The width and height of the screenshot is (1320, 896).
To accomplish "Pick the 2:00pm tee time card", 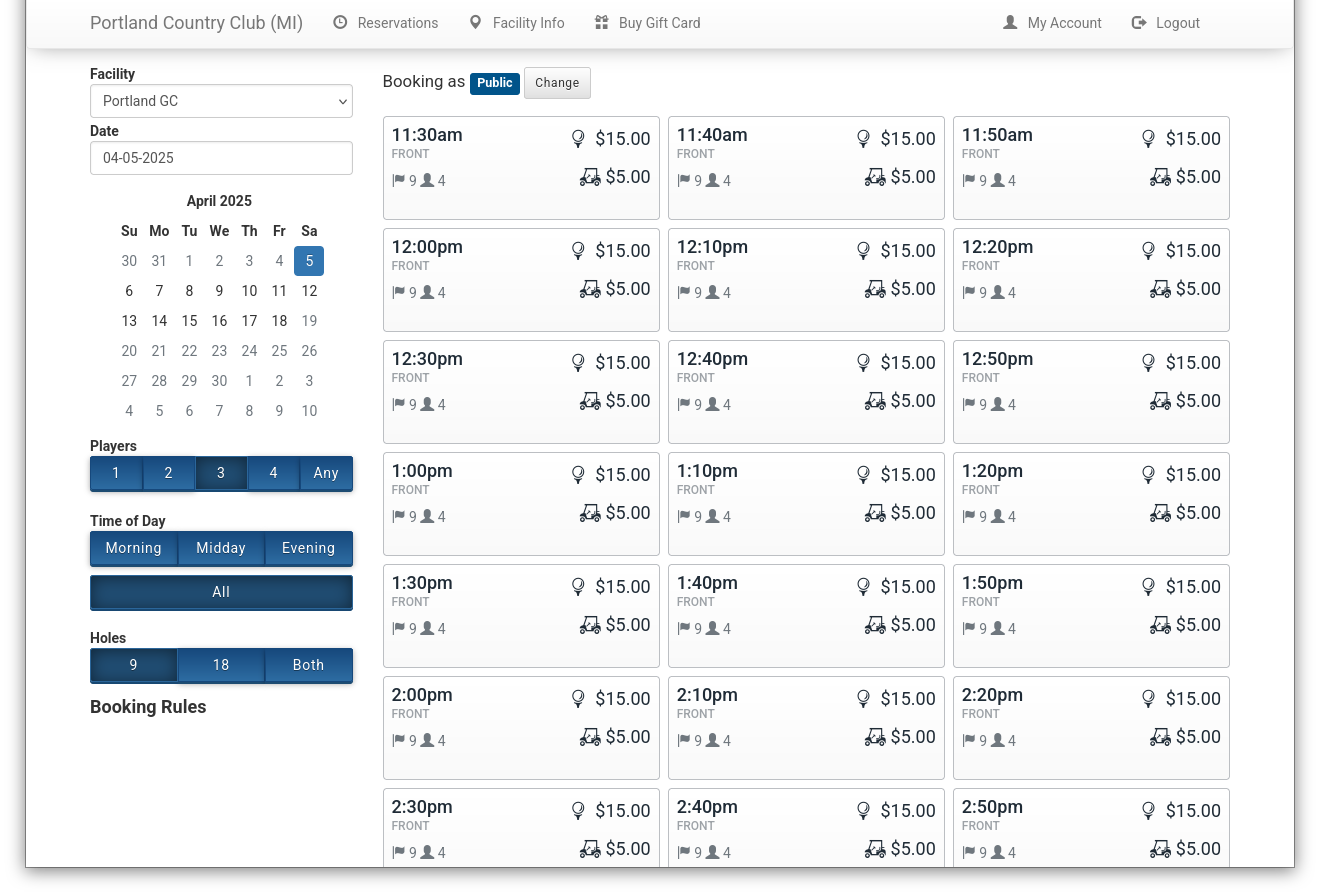I will (521, 727).
